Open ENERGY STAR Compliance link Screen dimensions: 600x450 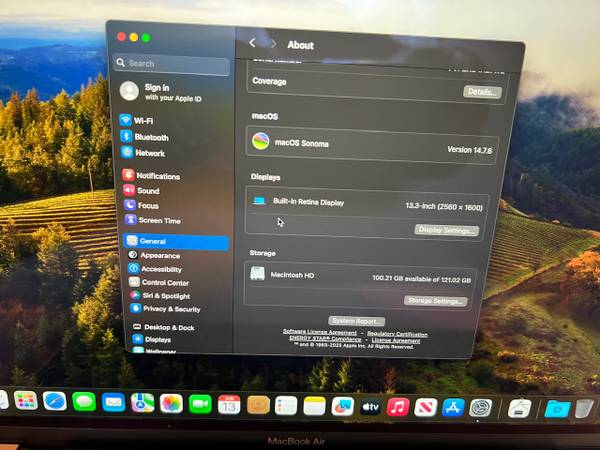tap(325, 339)
